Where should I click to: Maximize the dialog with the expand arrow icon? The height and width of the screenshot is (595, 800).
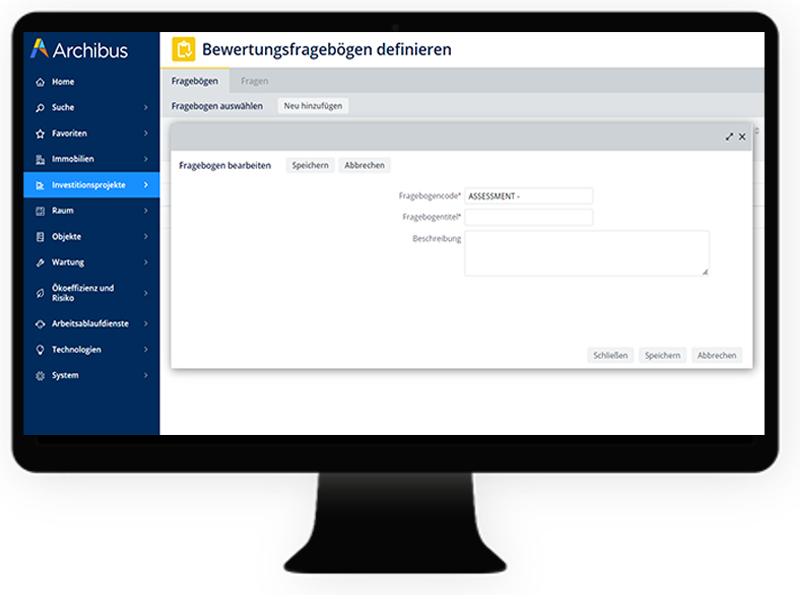point(729,137)
